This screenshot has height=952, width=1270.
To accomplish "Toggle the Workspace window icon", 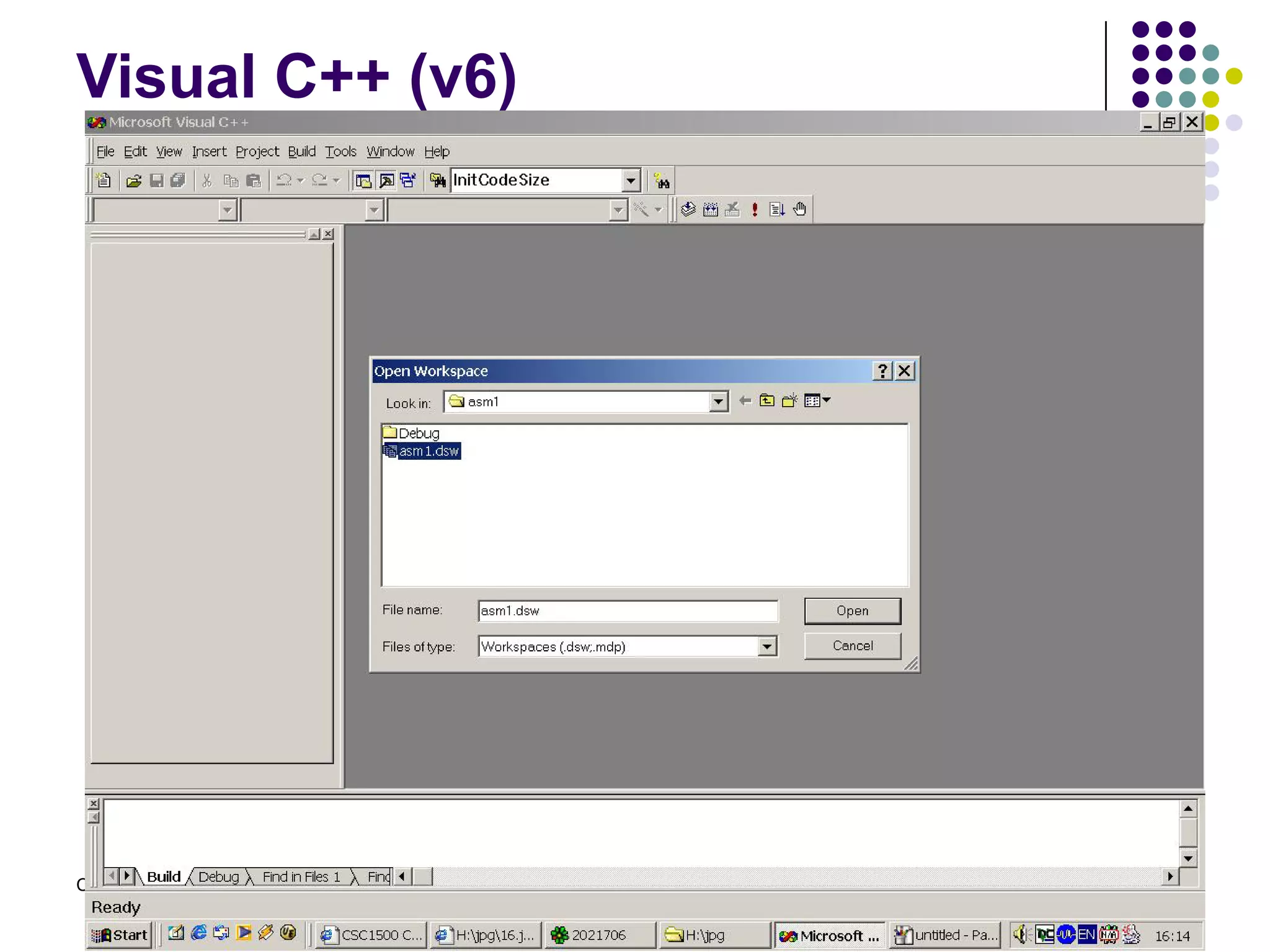I will tap(363, 180).
